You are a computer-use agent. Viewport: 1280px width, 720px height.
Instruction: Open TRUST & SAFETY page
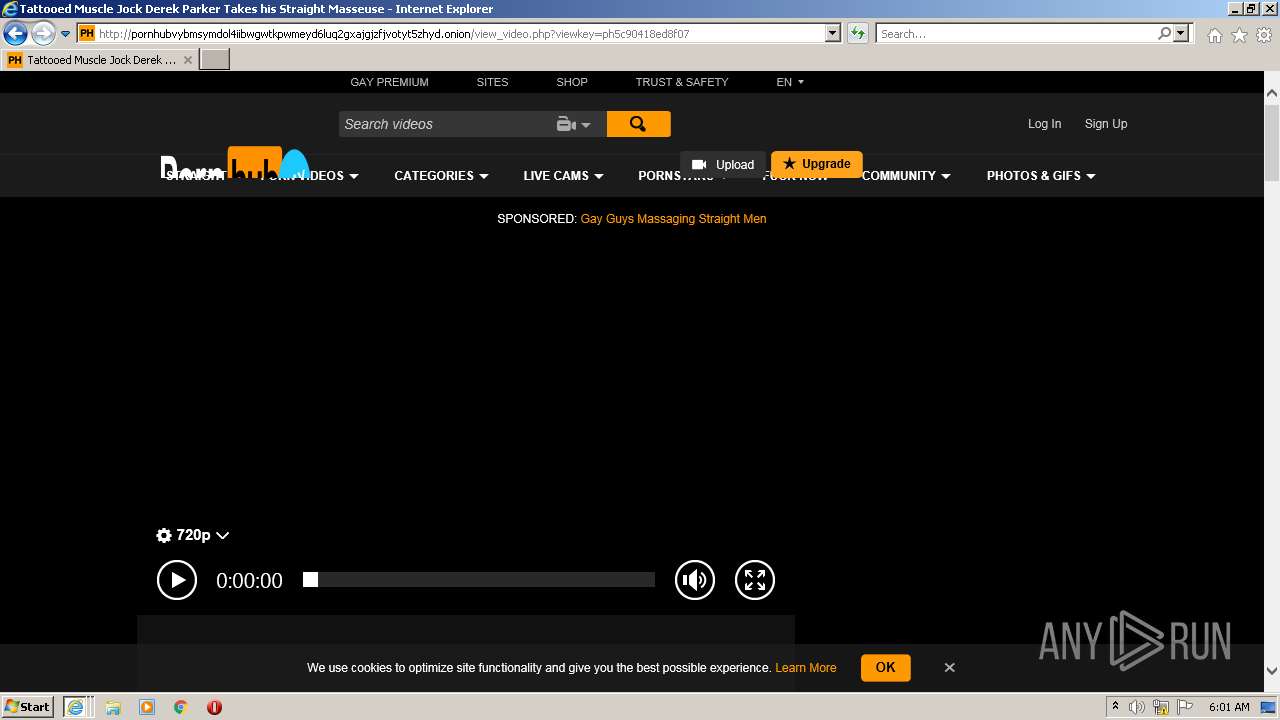[682, 82]
